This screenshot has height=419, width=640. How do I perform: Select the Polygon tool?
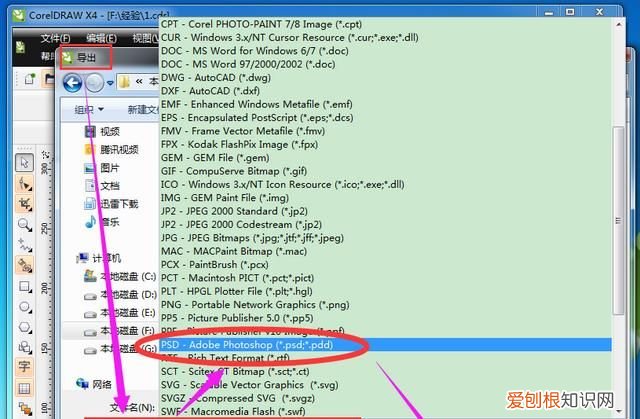point(24,327)
